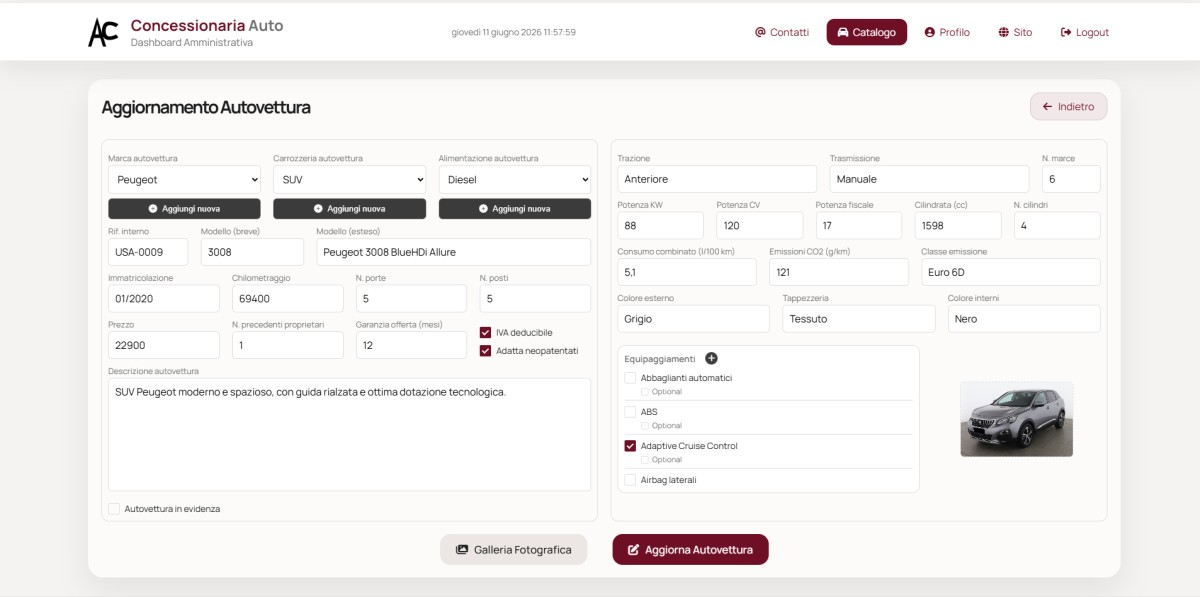The width and height of the screenshot is (1200, 597).
Task: Click the Potenza KW field
Action: pos(661,225)
